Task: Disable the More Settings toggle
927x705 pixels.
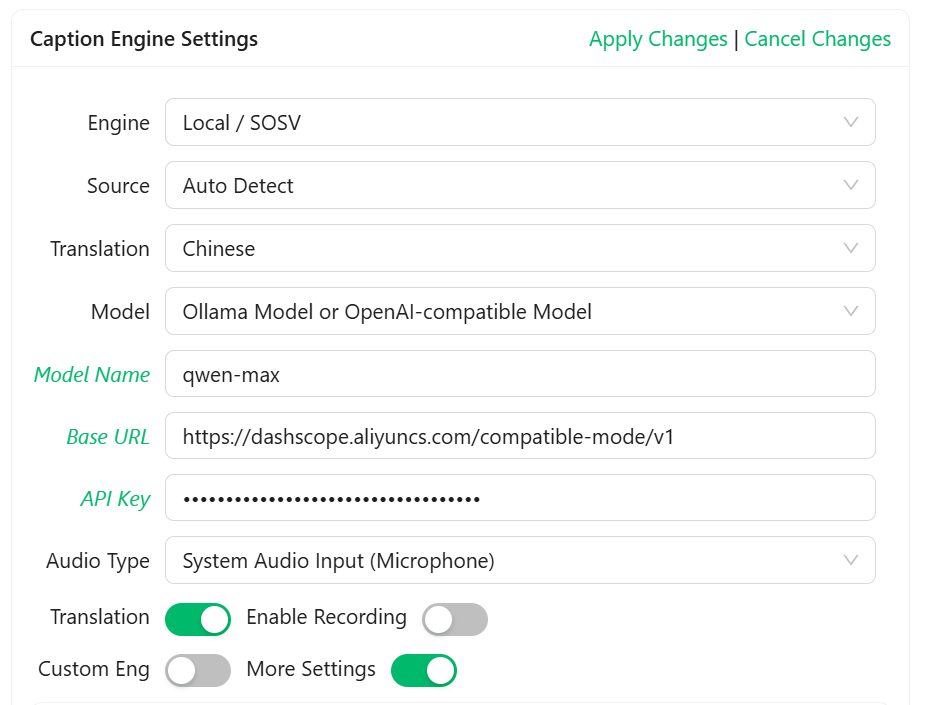Action: (424, 670)
